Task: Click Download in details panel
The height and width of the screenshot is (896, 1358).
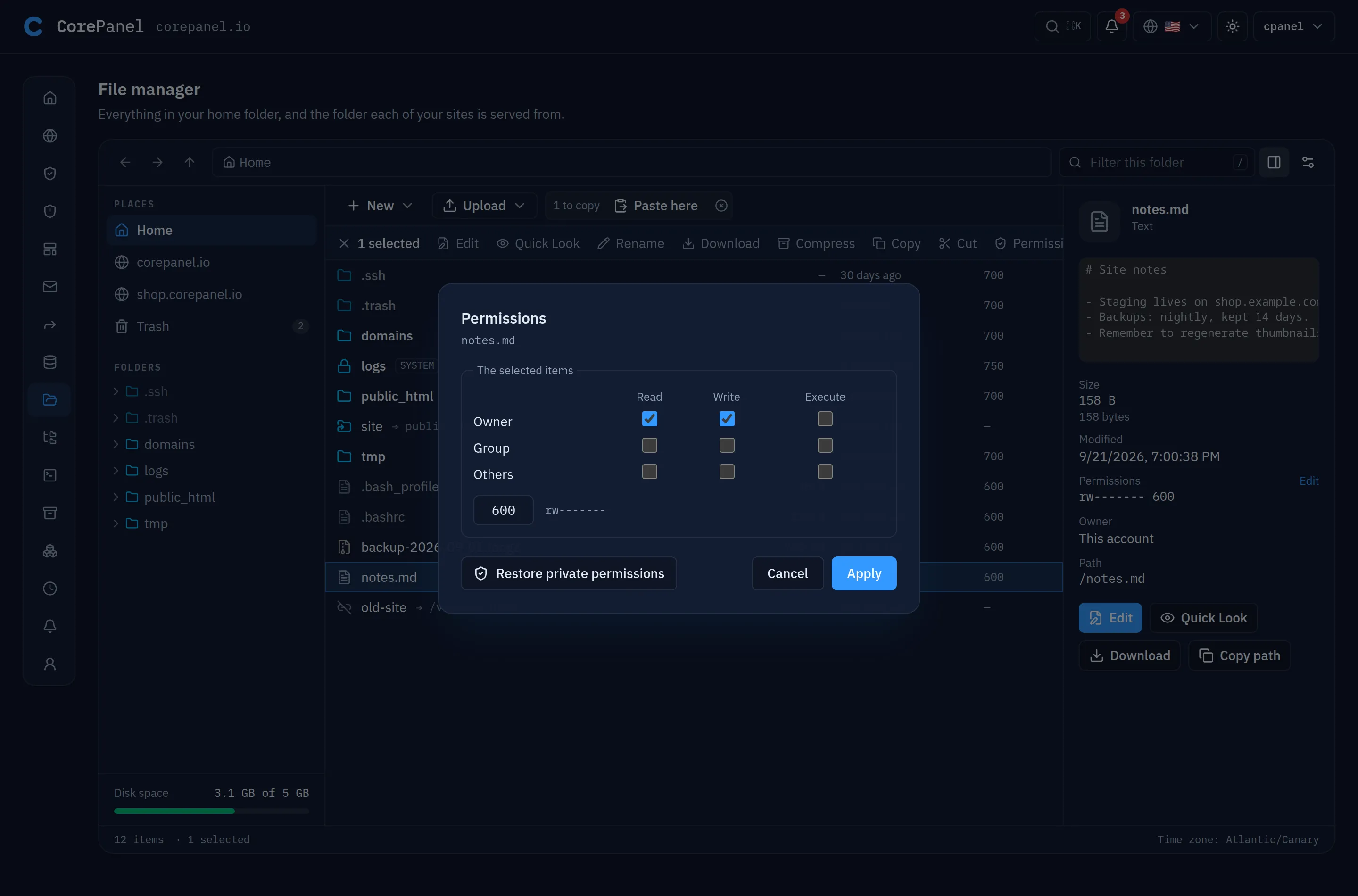Action: 1129,655
